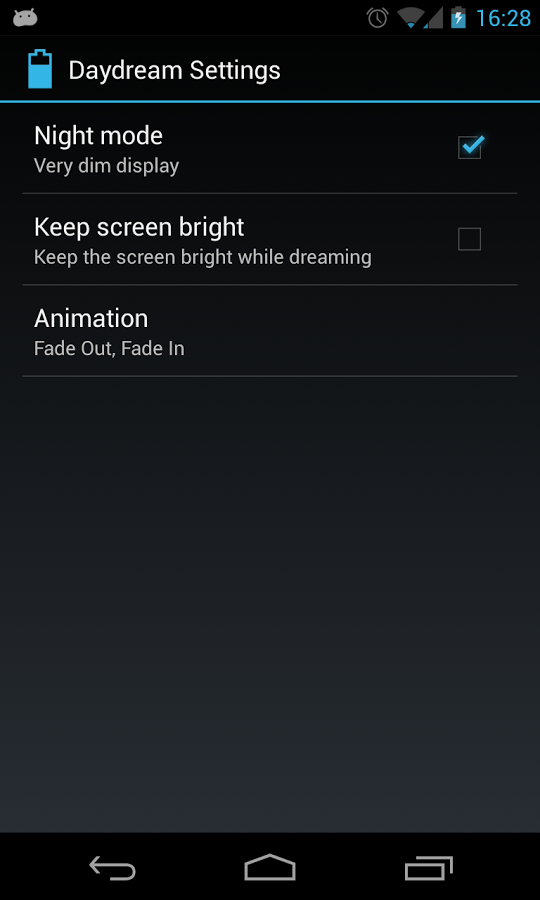The width and height of the screenshot is (540, 900).
Task: Tap the Wi-Fi signal status icon
Action: point(411,18)
